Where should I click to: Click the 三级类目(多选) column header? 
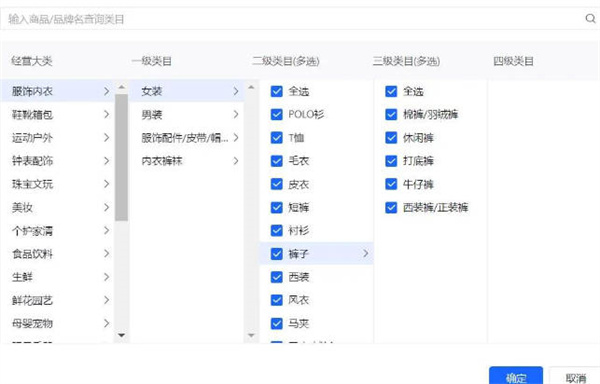click(406, 61)
